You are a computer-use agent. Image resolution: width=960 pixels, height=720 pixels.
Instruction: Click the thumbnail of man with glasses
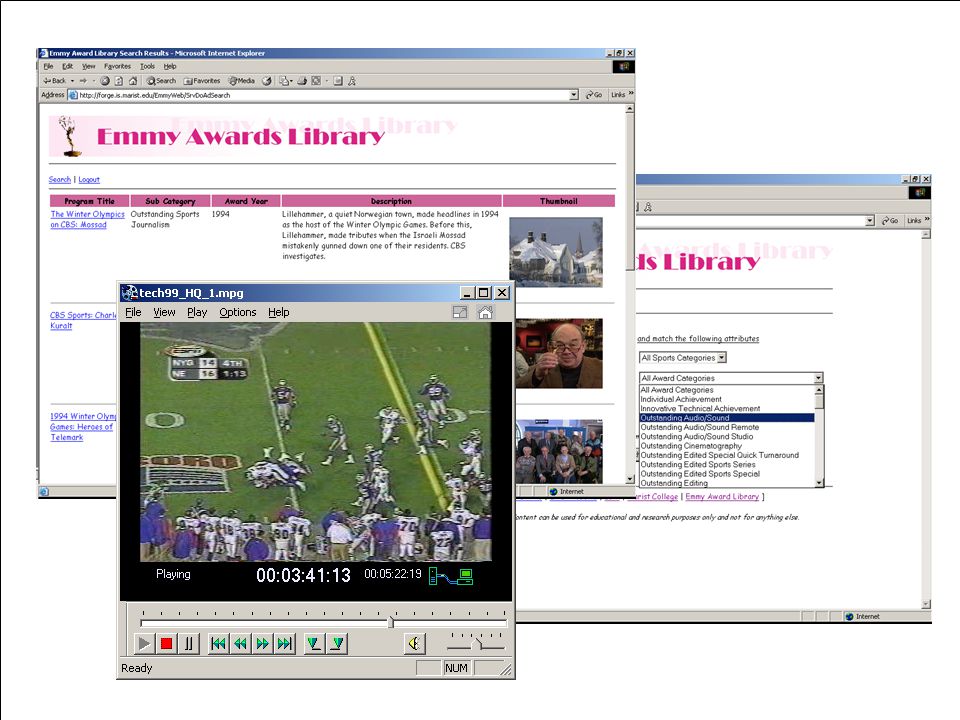click(x=559, y=353)
